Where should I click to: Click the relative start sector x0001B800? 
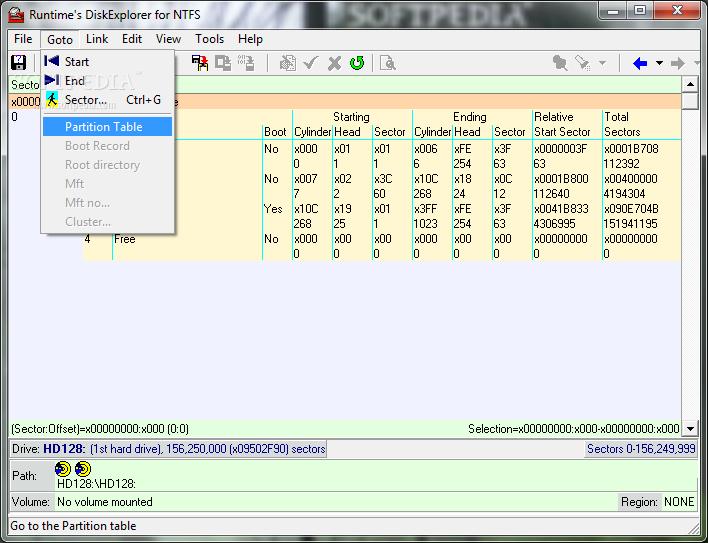[561, 179]
